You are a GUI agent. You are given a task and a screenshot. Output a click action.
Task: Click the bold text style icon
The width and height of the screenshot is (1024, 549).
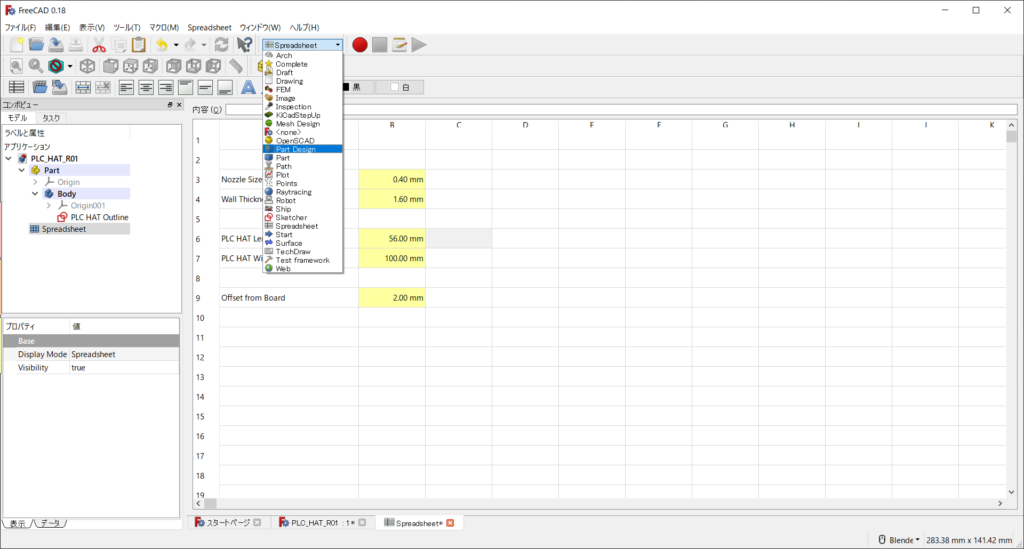248,87
